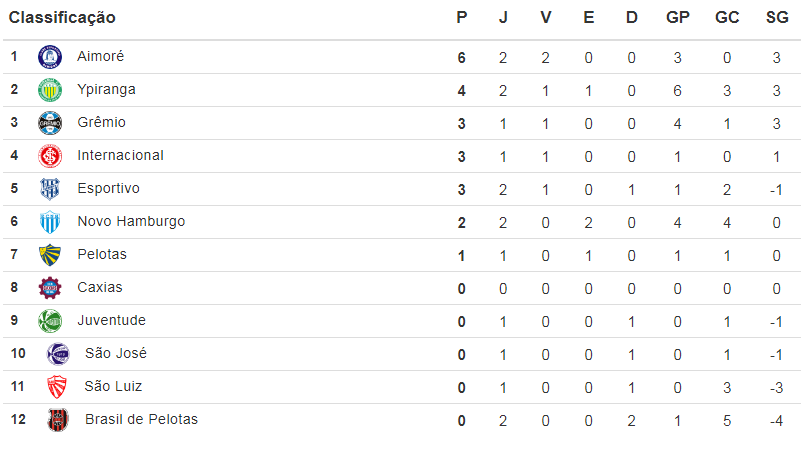Click the São Luiz shield icon
Viewport: 807px width, 451px height.
[x=57, y=387]
